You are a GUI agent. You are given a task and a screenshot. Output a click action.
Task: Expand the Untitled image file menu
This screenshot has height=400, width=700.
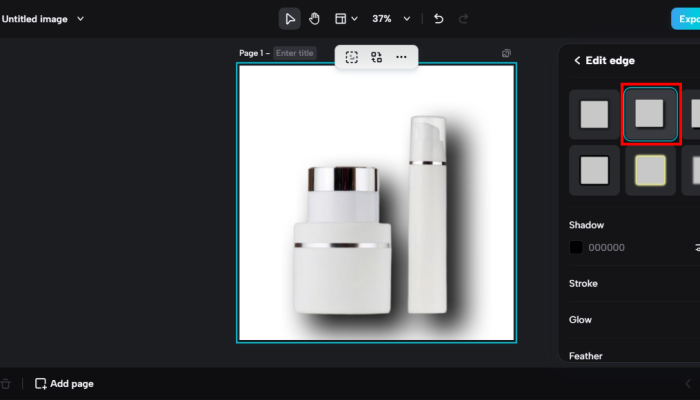tap(43, 19)
